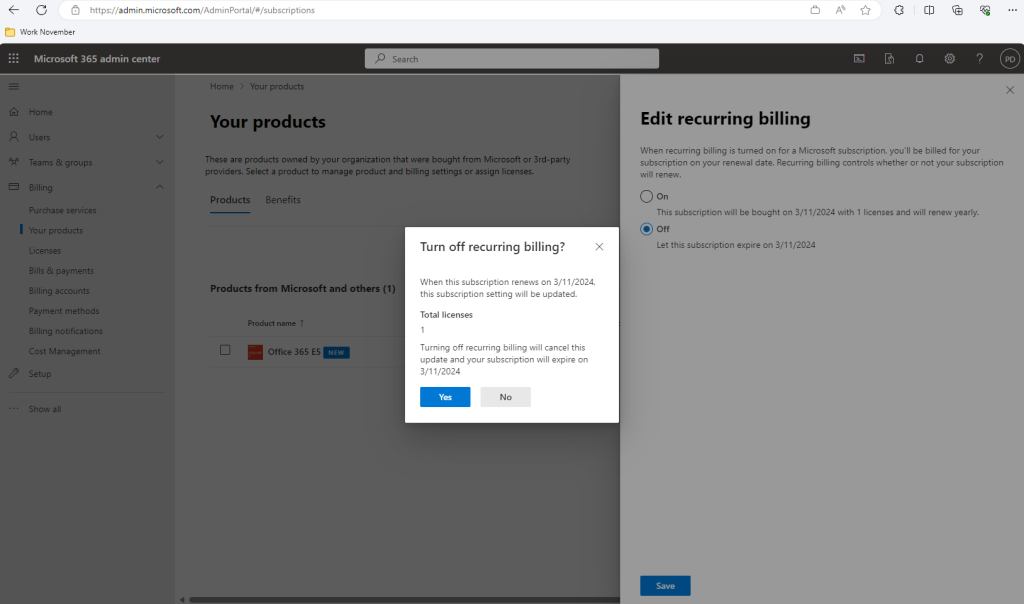This screenshot has width=1024, height=604.
Task: Close the Edit recurring billing panel
Action: click(1010, 90)
